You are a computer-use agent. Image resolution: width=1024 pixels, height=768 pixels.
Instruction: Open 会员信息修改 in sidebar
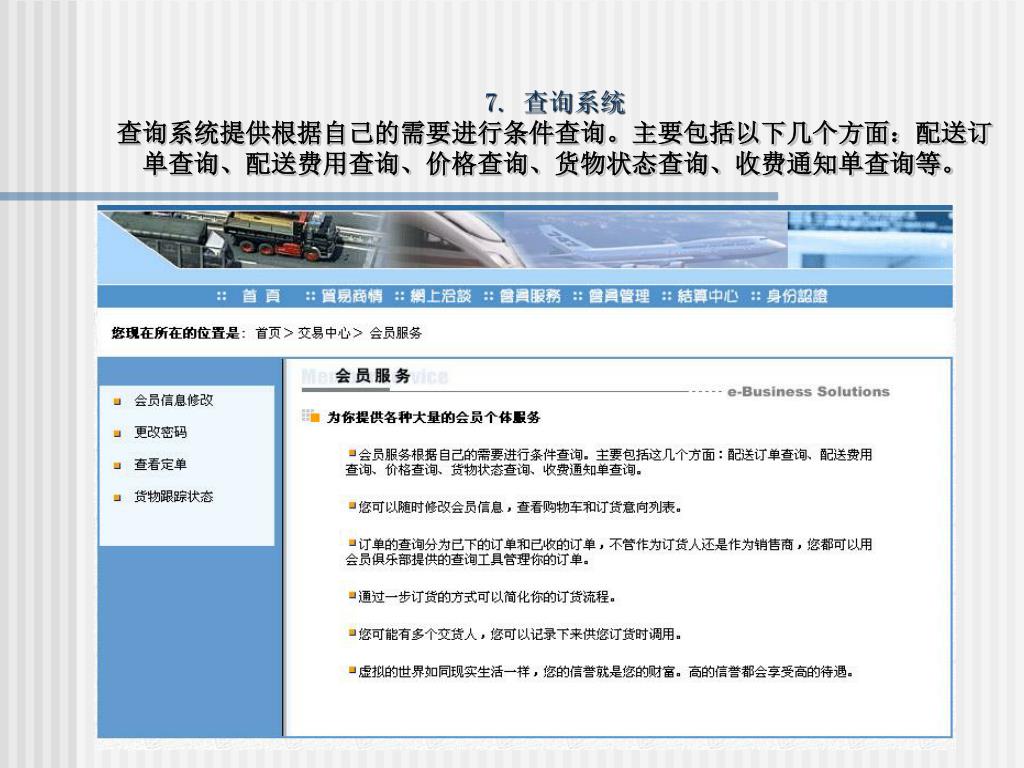[174, 400]
